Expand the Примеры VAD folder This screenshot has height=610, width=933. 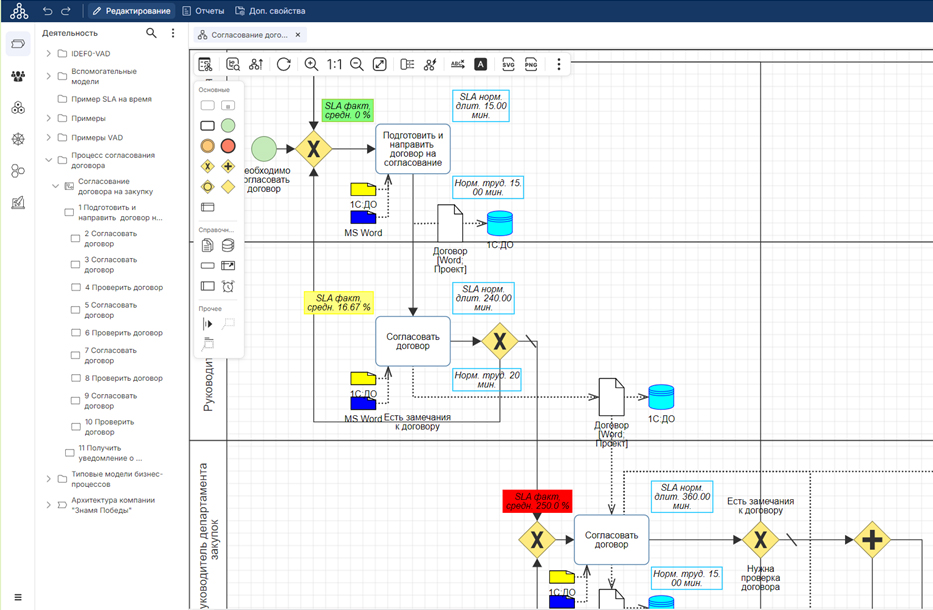click(48, 138)
